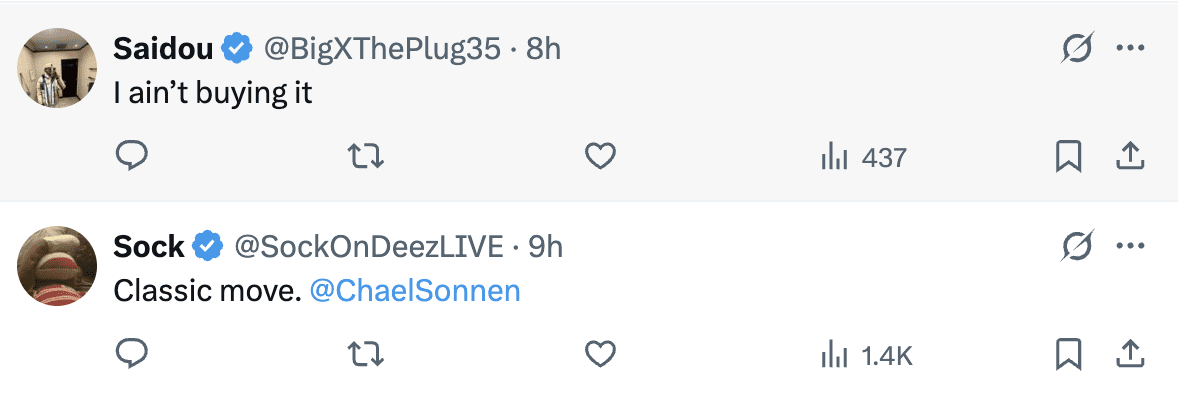The height and width of the screenshot is (396, 1178).
Task: Reply to Saidou's tweet
Action: pos(131,156)
